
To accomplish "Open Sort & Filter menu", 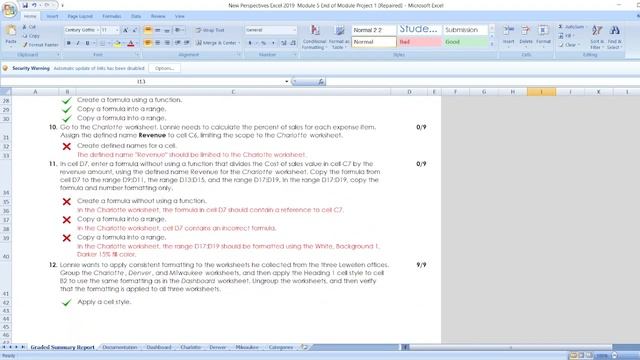I will pos(597,37).
